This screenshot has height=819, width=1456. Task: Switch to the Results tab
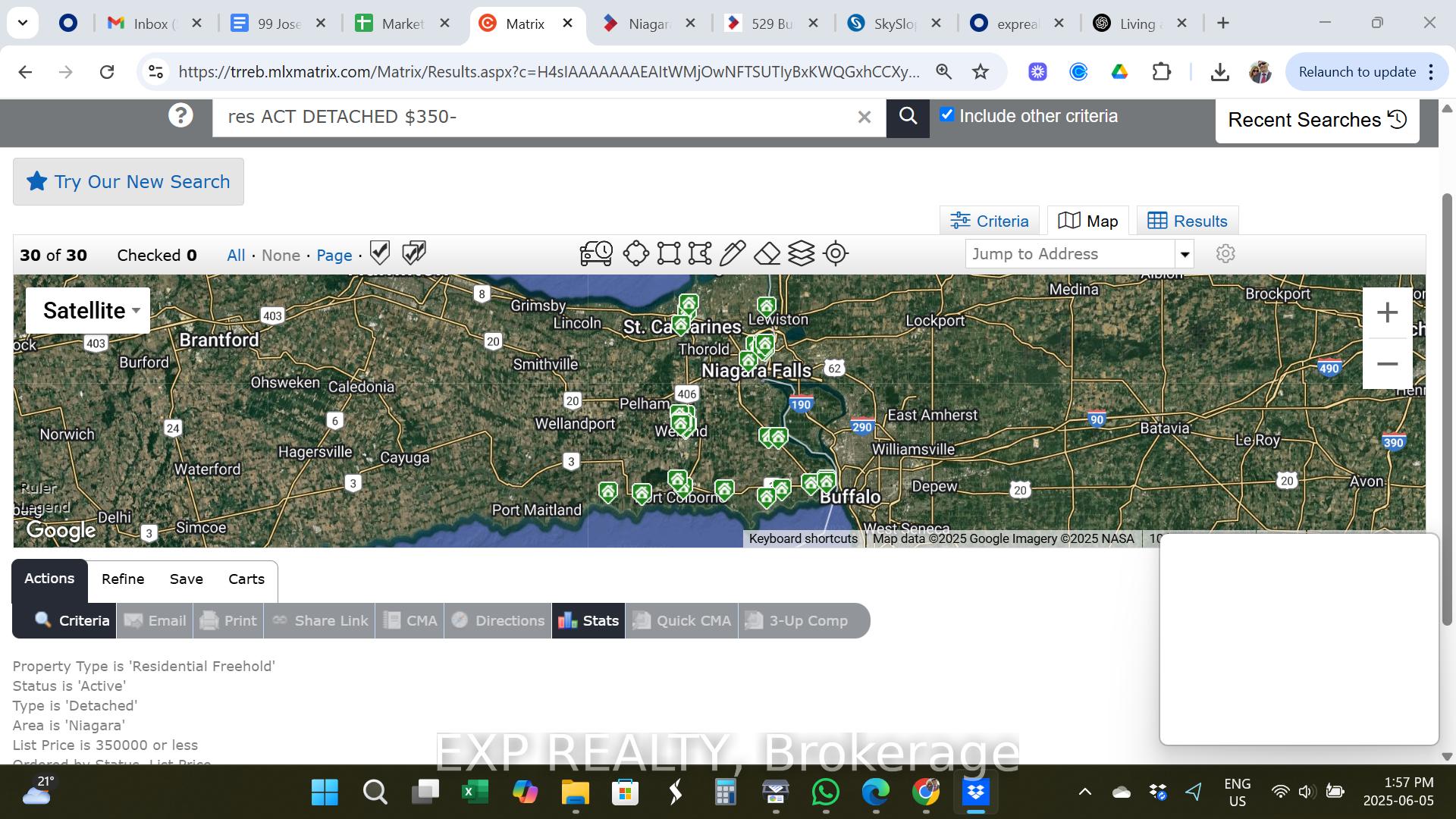point(1188,221)
